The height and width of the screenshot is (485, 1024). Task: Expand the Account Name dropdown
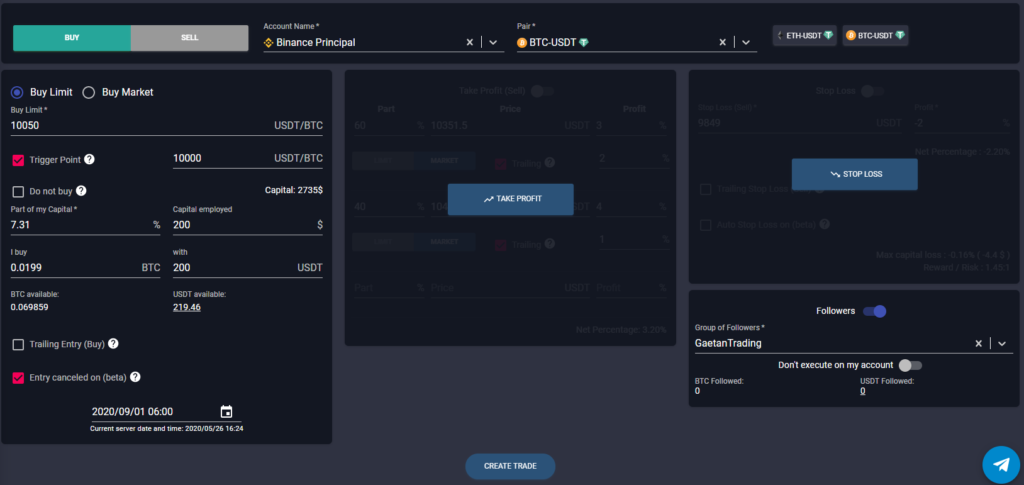coord(492,42)
